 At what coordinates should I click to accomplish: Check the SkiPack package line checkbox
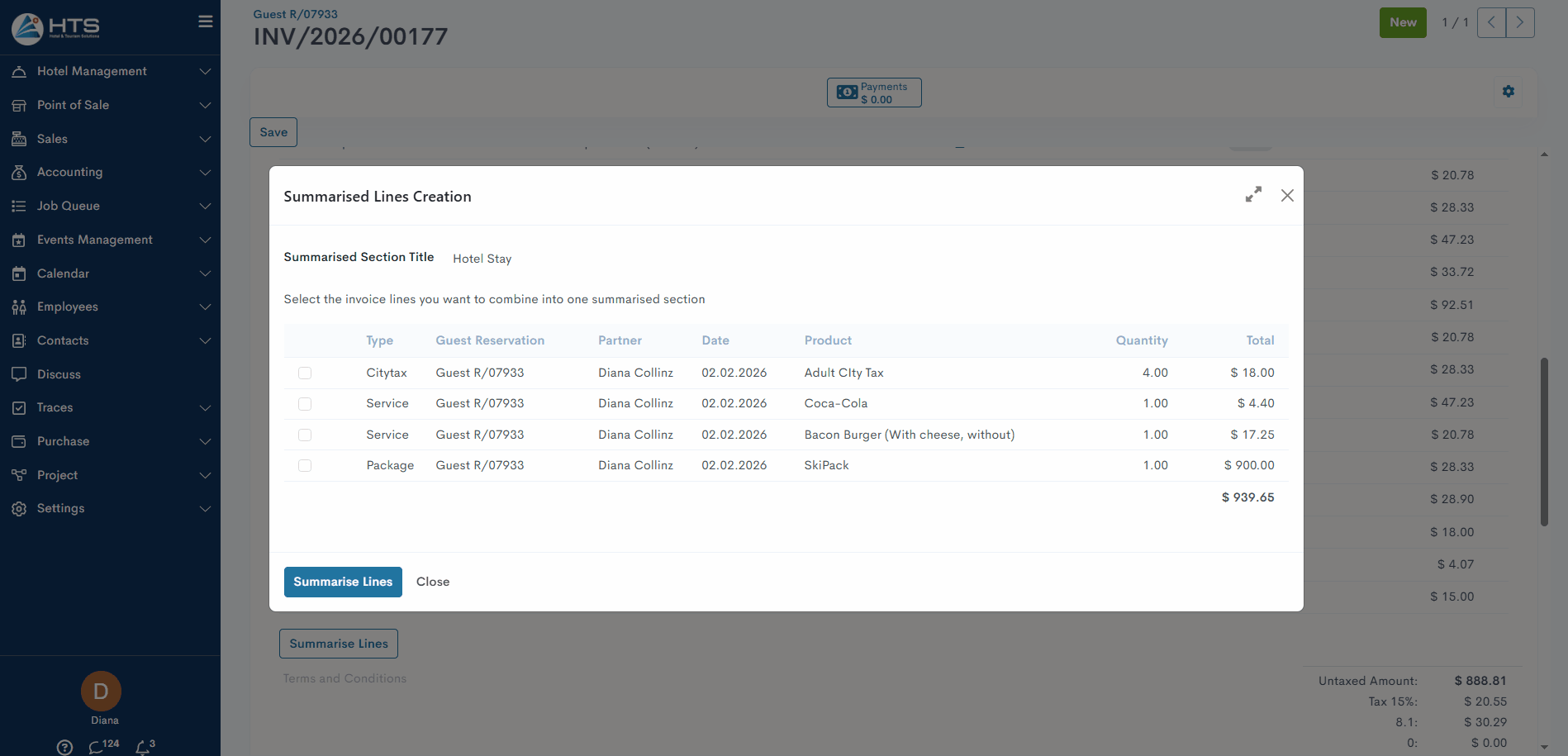[305, 466]
